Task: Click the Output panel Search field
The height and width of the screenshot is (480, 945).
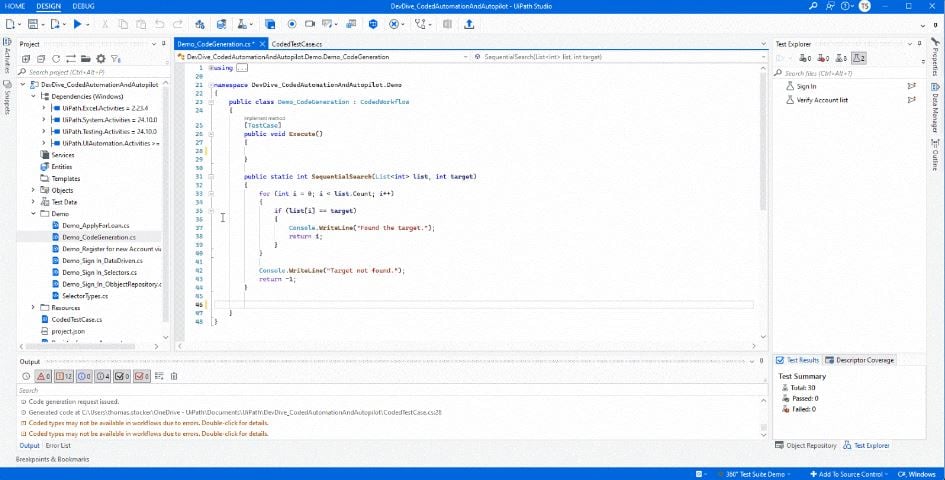Action: pos(391,390)
